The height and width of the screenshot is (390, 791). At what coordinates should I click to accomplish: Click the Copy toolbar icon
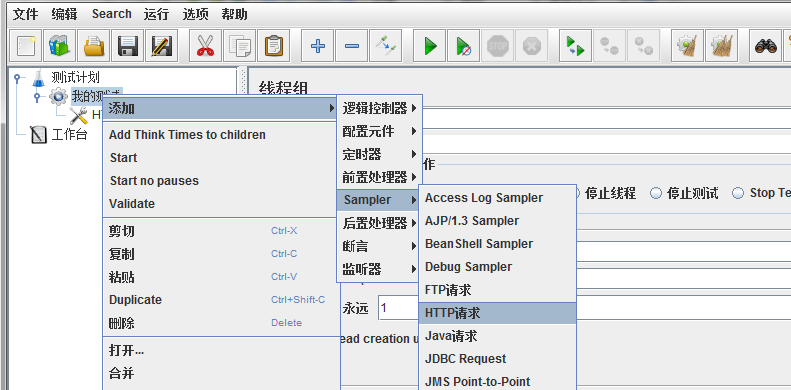[240, 46]
